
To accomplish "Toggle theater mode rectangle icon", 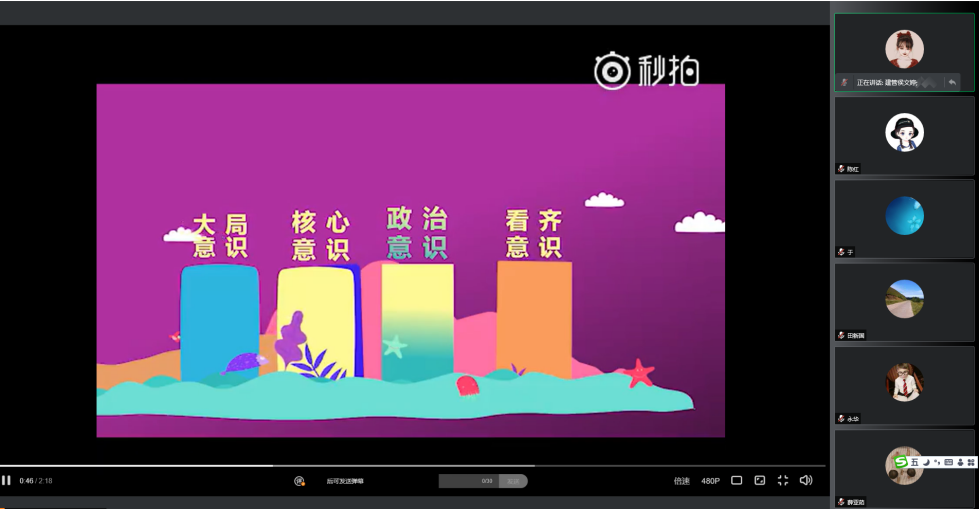I will (x=736, y=481).
